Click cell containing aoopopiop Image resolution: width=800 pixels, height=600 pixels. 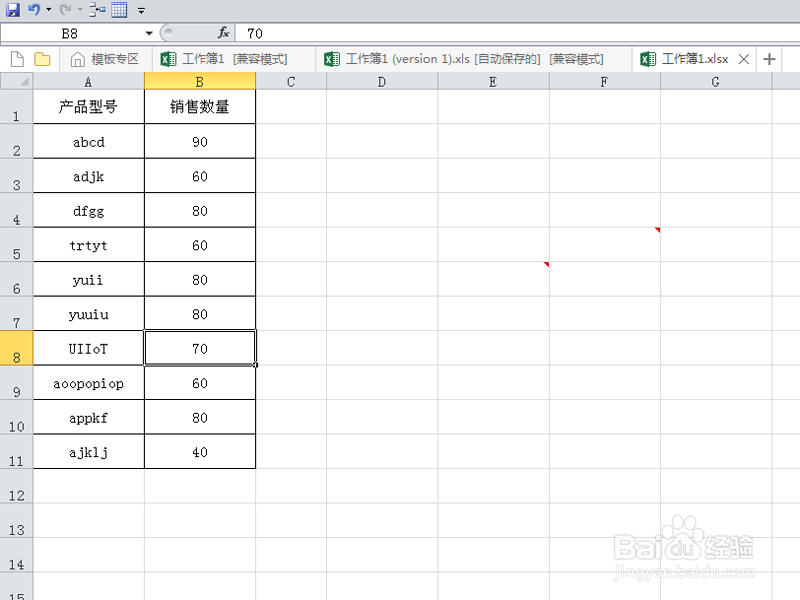click(89, 383)
